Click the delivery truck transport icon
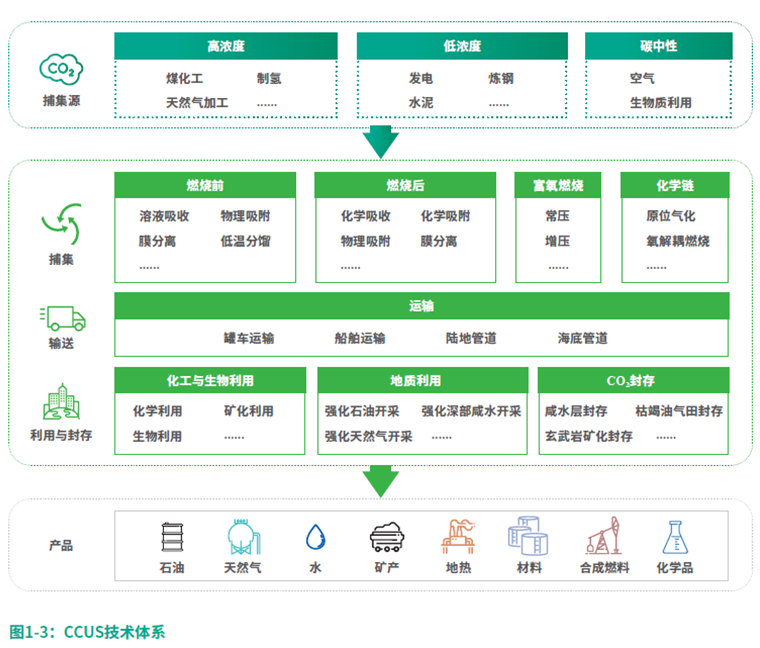 [x=61, y=318]
